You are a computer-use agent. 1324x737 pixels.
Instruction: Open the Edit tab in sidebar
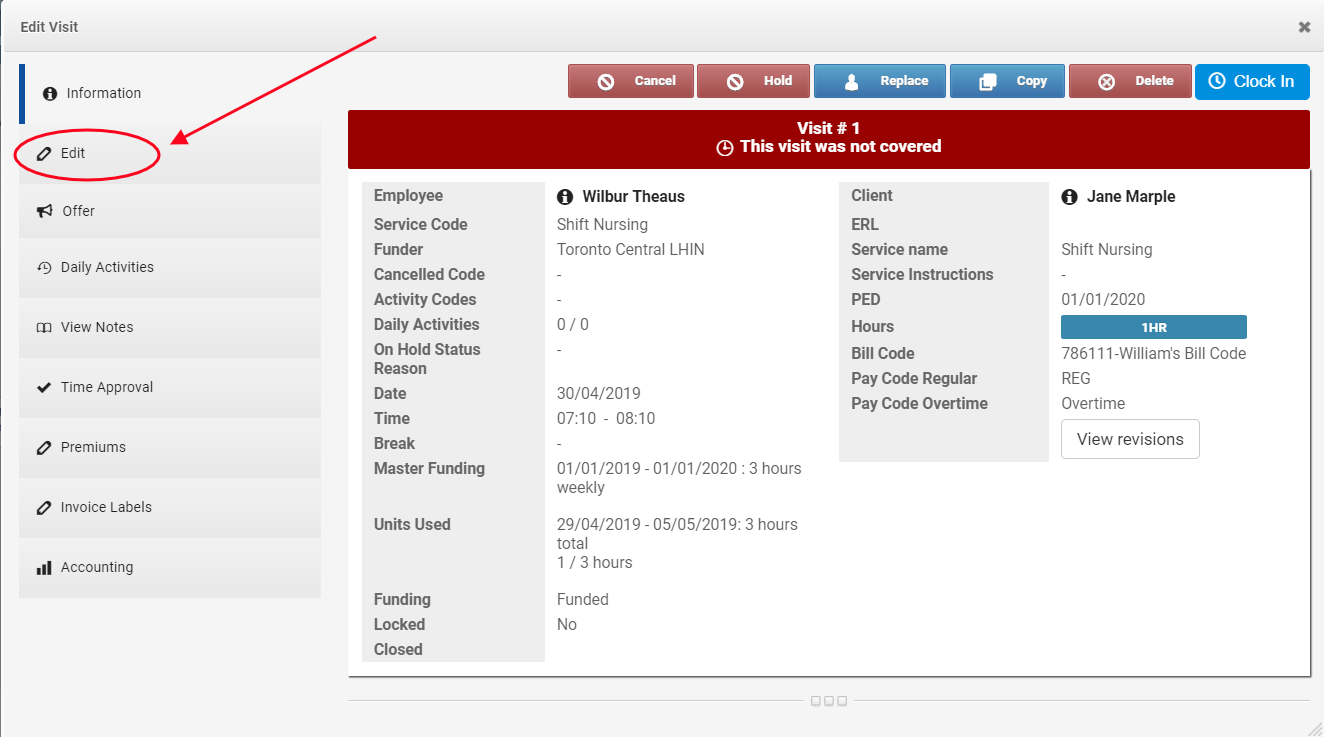(73, 154)
